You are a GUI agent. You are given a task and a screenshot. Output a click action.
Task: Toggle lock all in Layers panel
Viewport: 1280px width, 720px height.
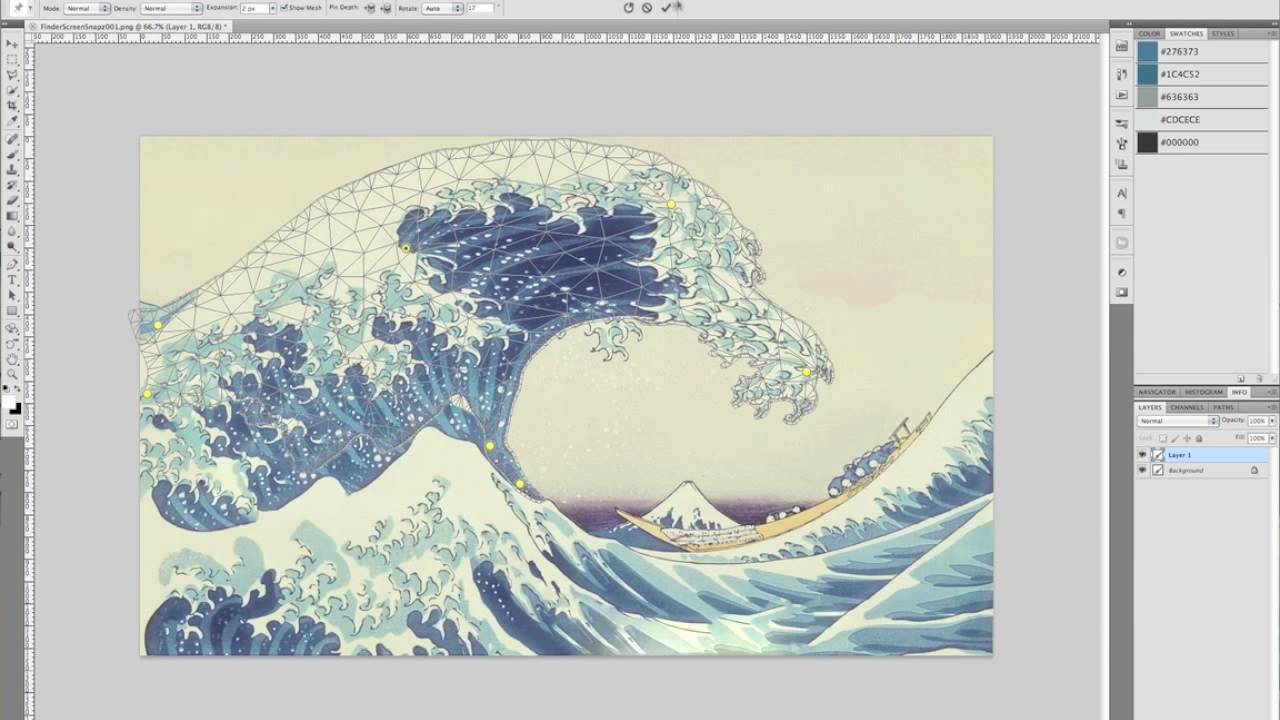click(1199, 438)
